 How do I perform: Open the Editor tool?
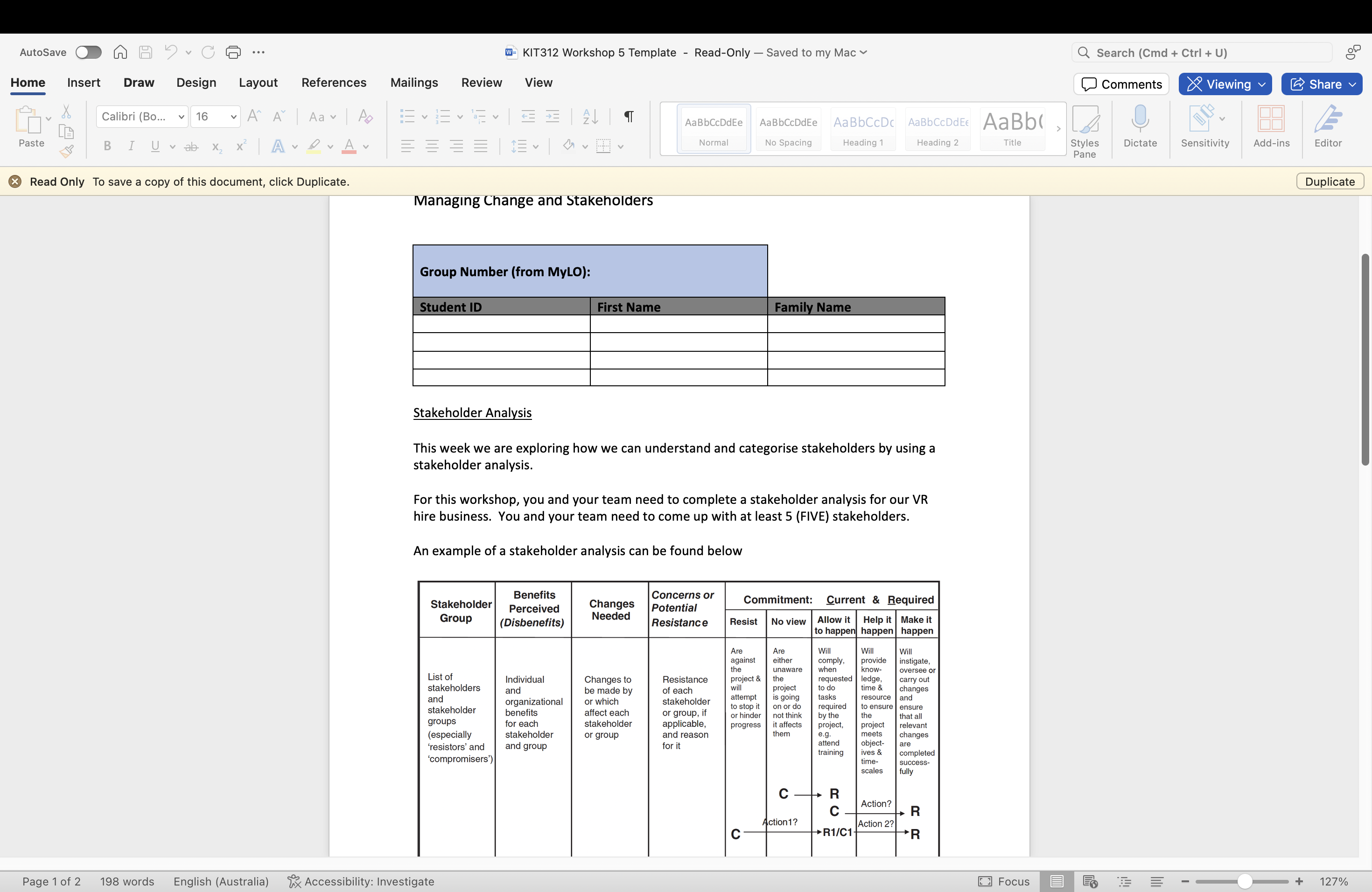(x=1328, y=126)
